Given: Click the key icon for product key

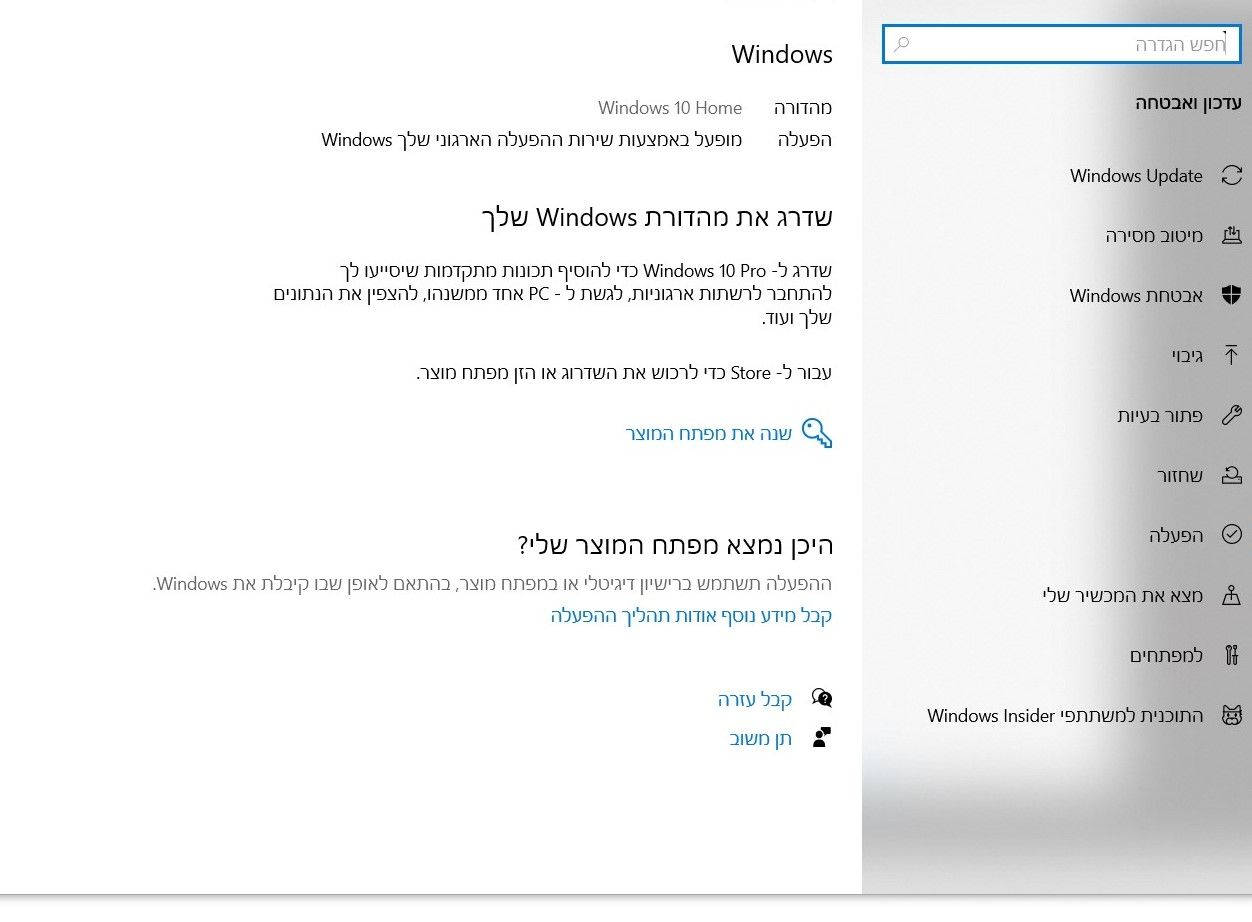Looking at the screenshot, I should [x=817, y=433].
